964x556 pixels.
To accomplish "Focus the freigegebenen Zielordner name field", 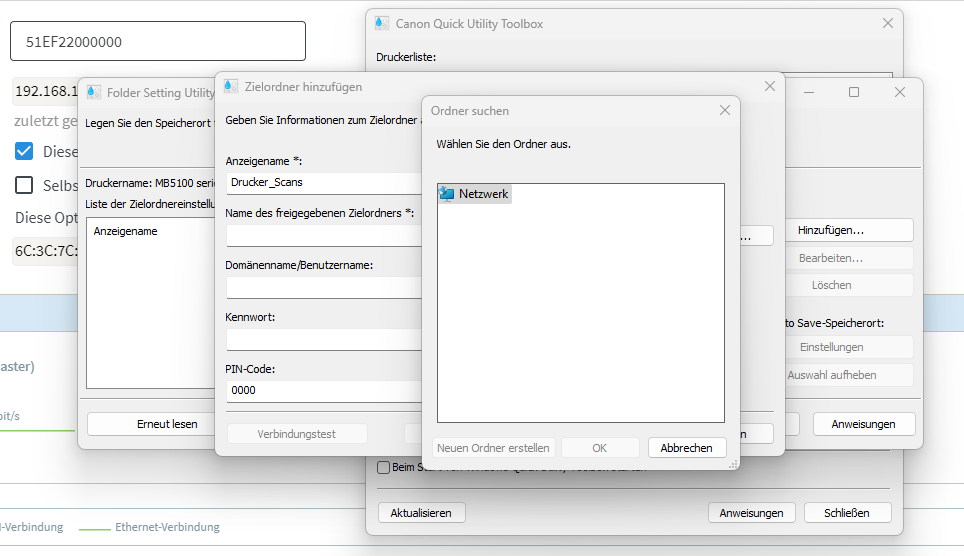I will 324,235.
